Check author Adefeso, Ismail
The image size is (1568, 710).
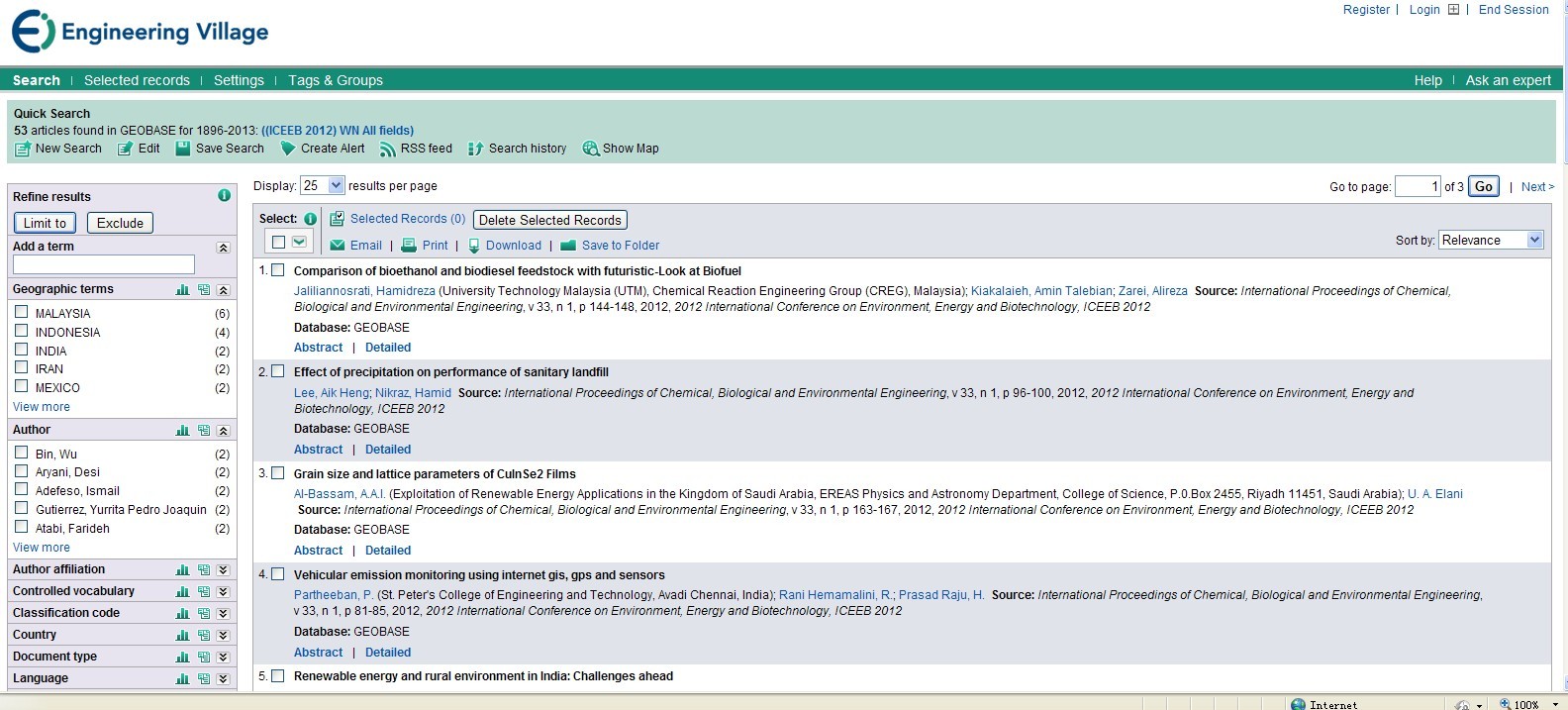coord(21,489)
